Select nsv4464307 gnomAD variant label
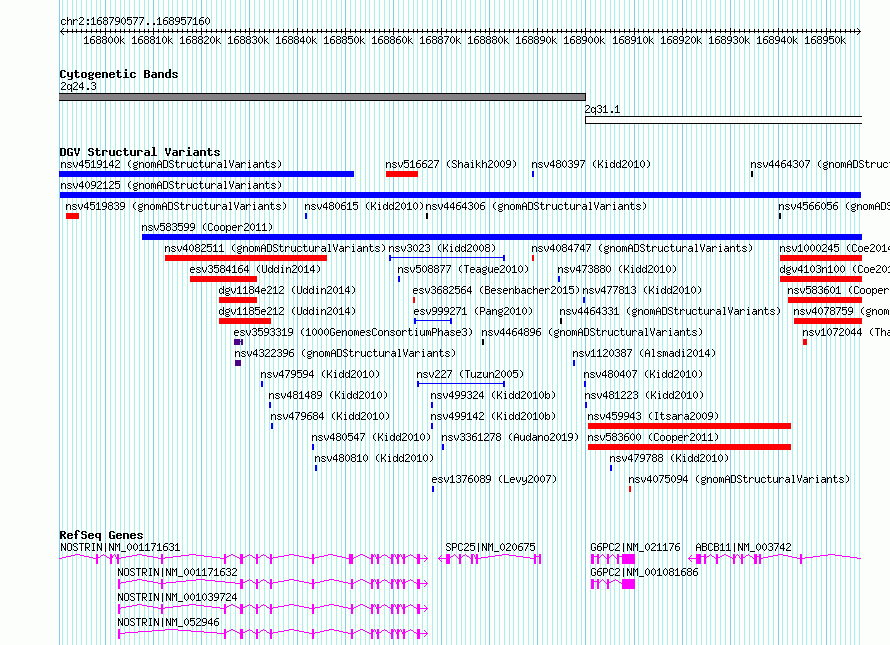The image size is (890, 645). click(820, 164)
